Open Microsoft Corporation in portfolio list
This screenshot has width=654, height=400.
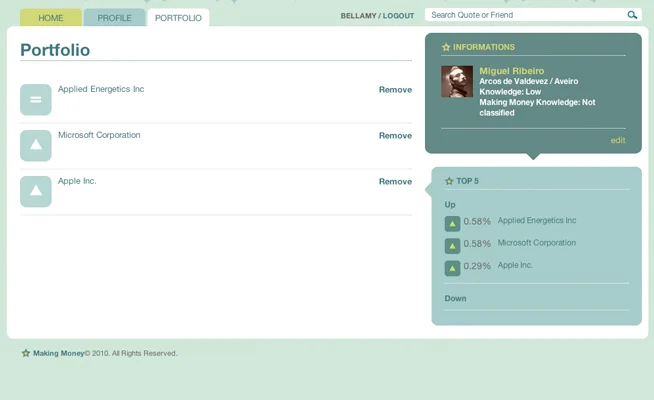click(x=99, y=135)
